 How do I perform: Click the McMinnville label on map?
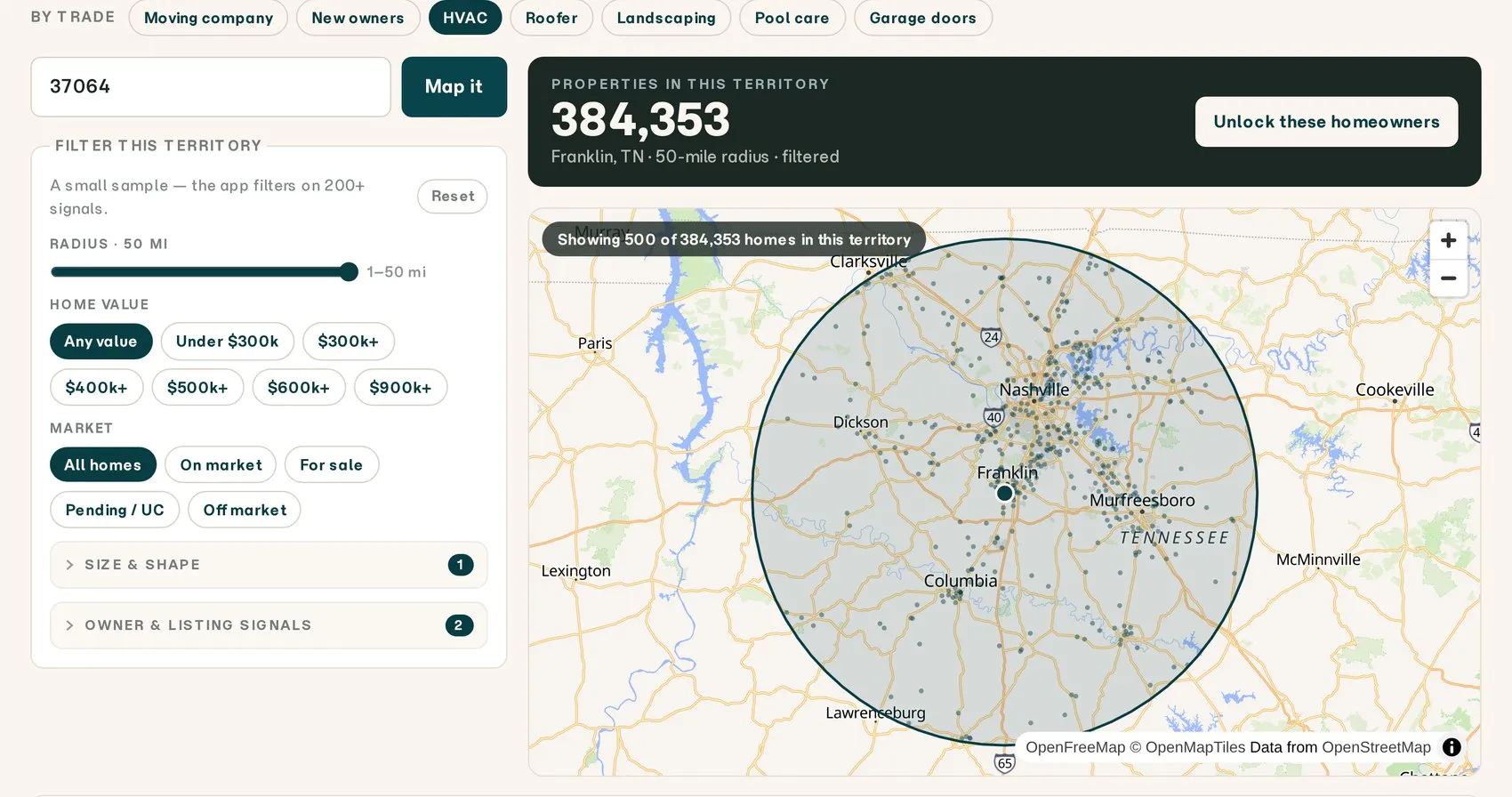pyautogui.click(x=1318, y=560)
